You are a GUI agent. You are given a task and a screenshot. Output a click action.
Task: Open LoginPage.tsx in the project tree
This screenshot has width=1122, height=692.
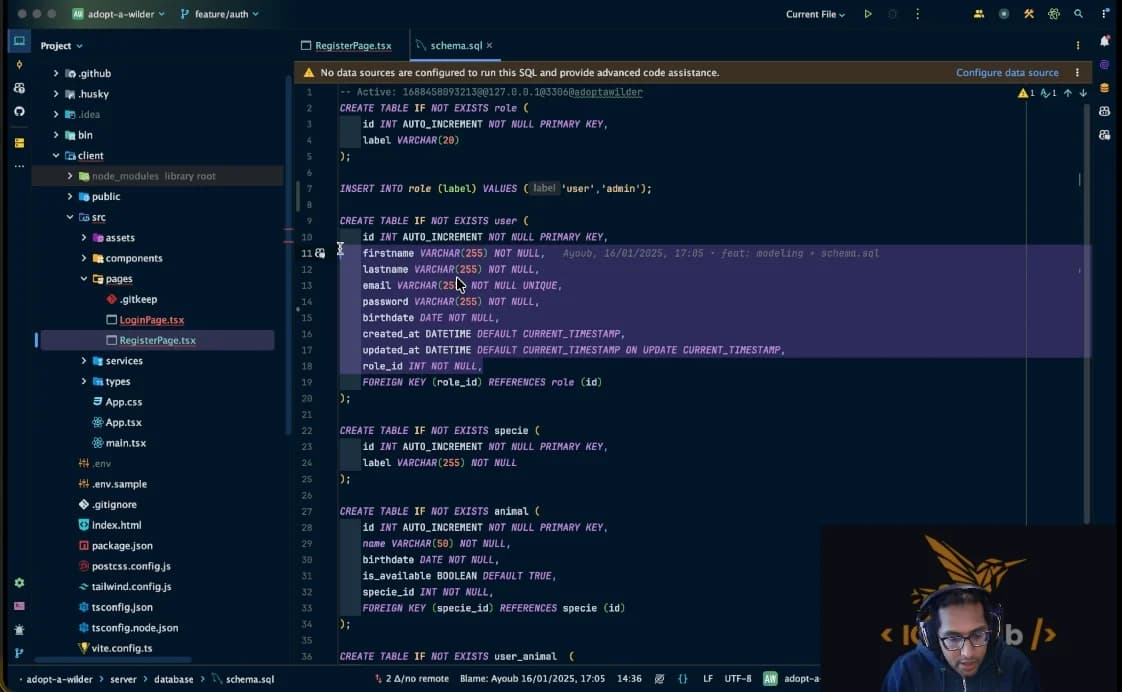pos(152,320)
